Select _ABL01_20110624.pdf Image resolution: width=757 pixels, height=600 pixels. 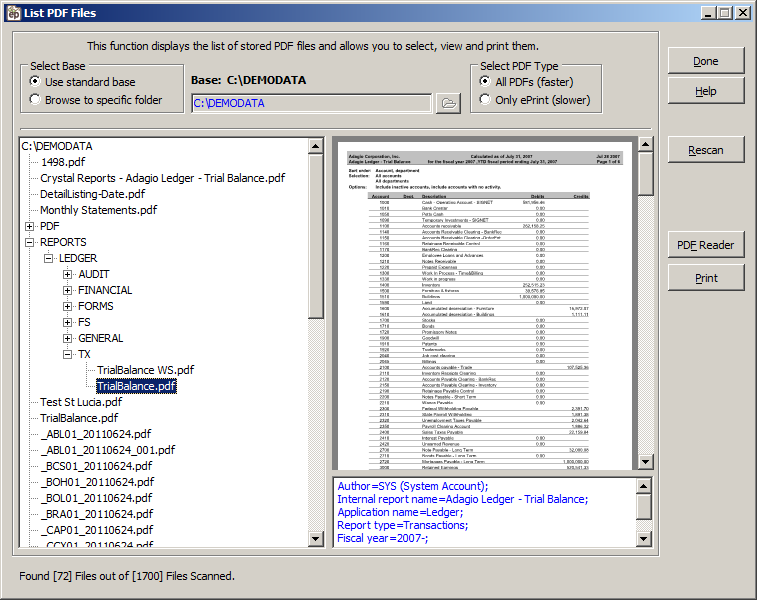point(96,434)
